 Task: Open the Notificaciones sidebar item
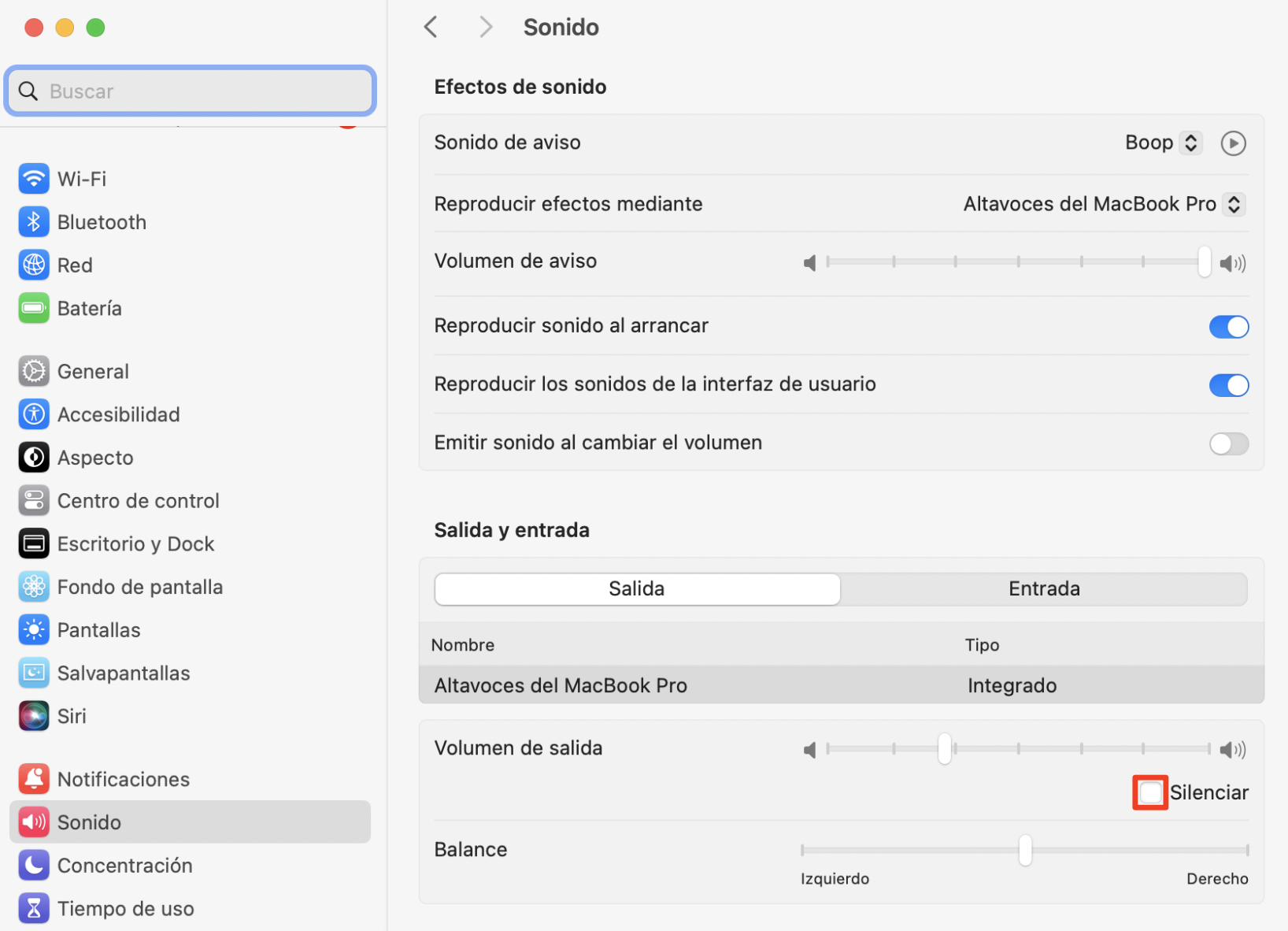(x=190, y=779)
